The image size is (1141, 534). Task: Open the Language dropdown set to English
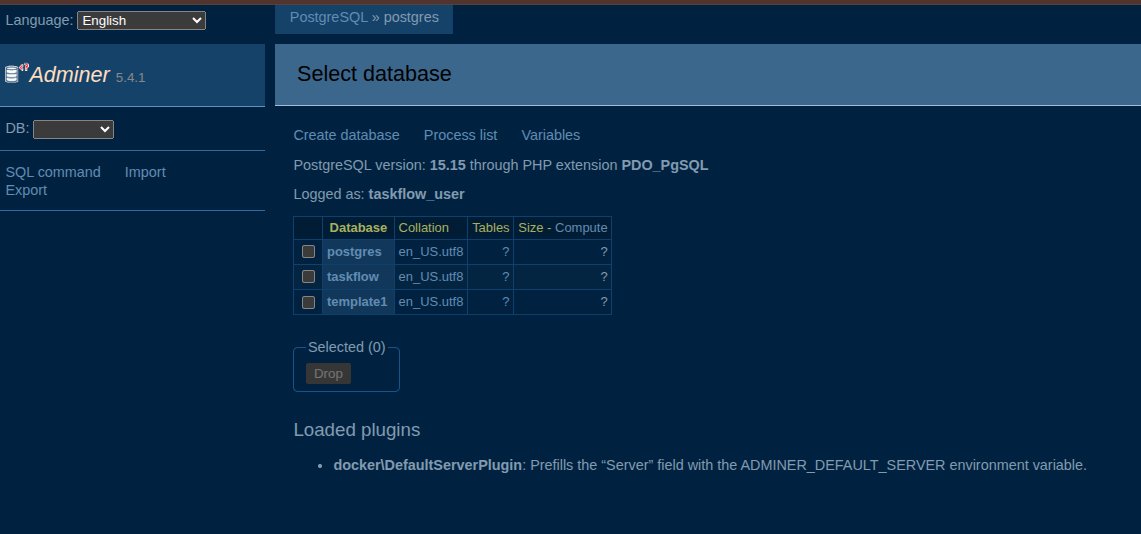pos(141,20)
